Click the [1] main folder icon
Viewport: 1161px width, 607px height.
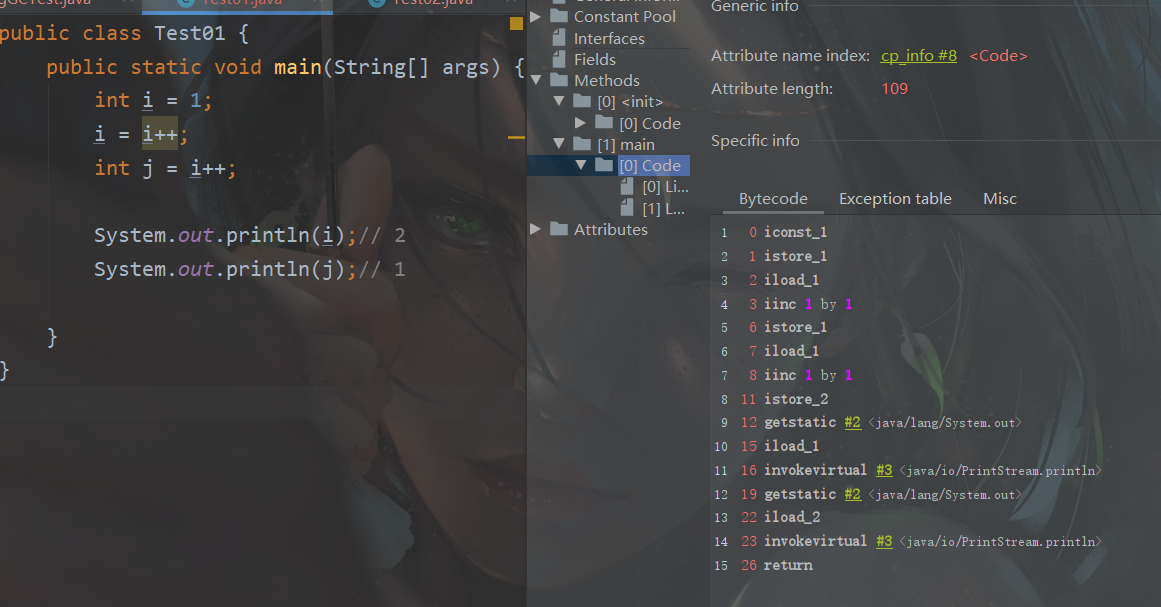(583, 144)
